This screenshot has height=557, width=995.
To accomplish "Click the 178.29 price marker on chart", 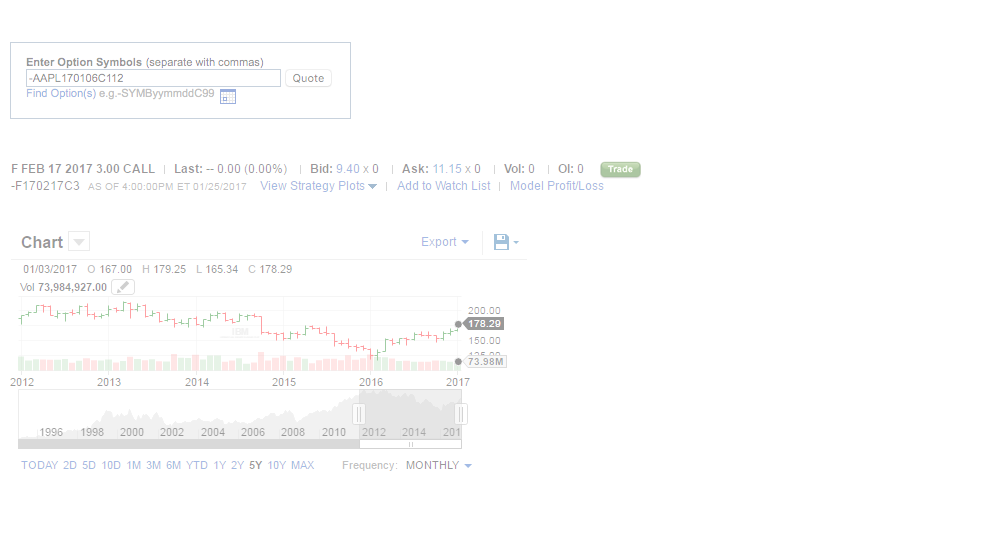I will (x=484, y=324).
